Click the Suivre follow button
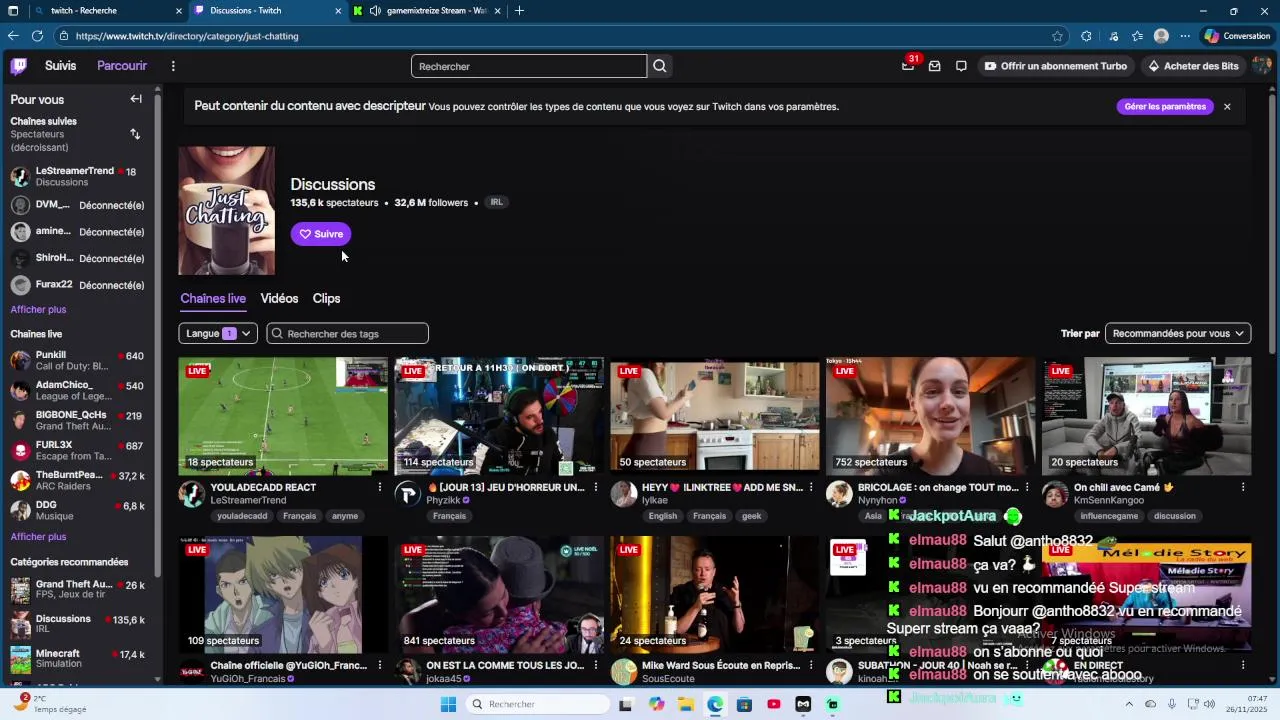The image size is (1280, 720). coord(321,234)
